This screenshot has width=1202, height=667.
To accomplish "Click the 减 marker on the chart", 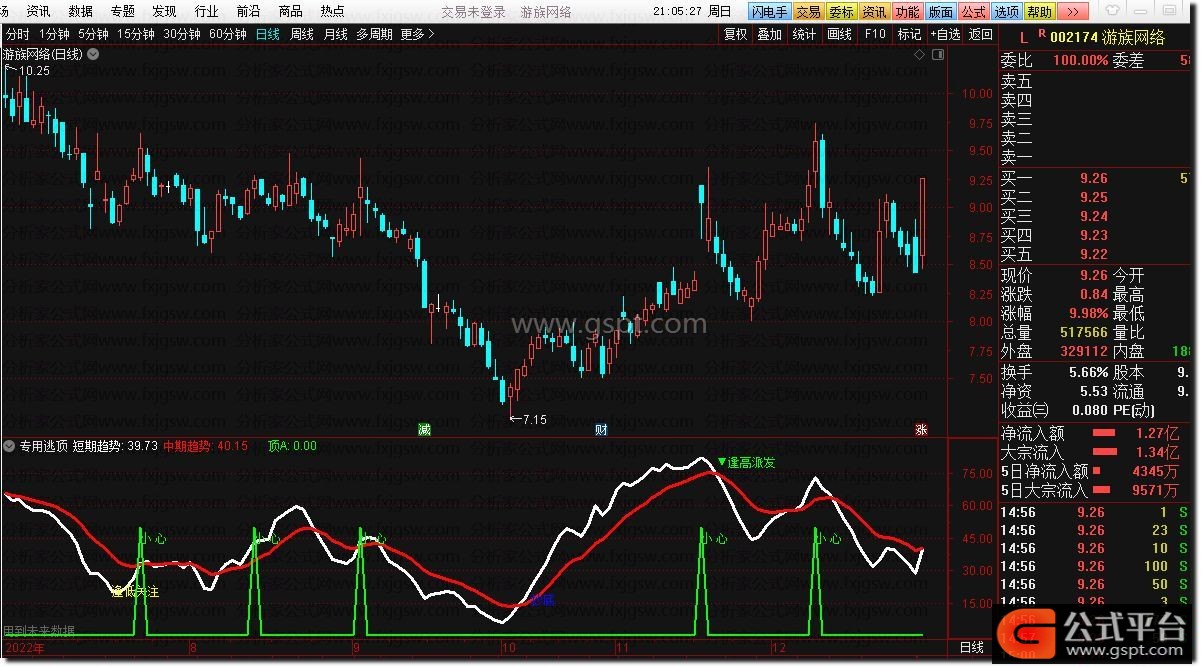I will click(x=424, y=430).
